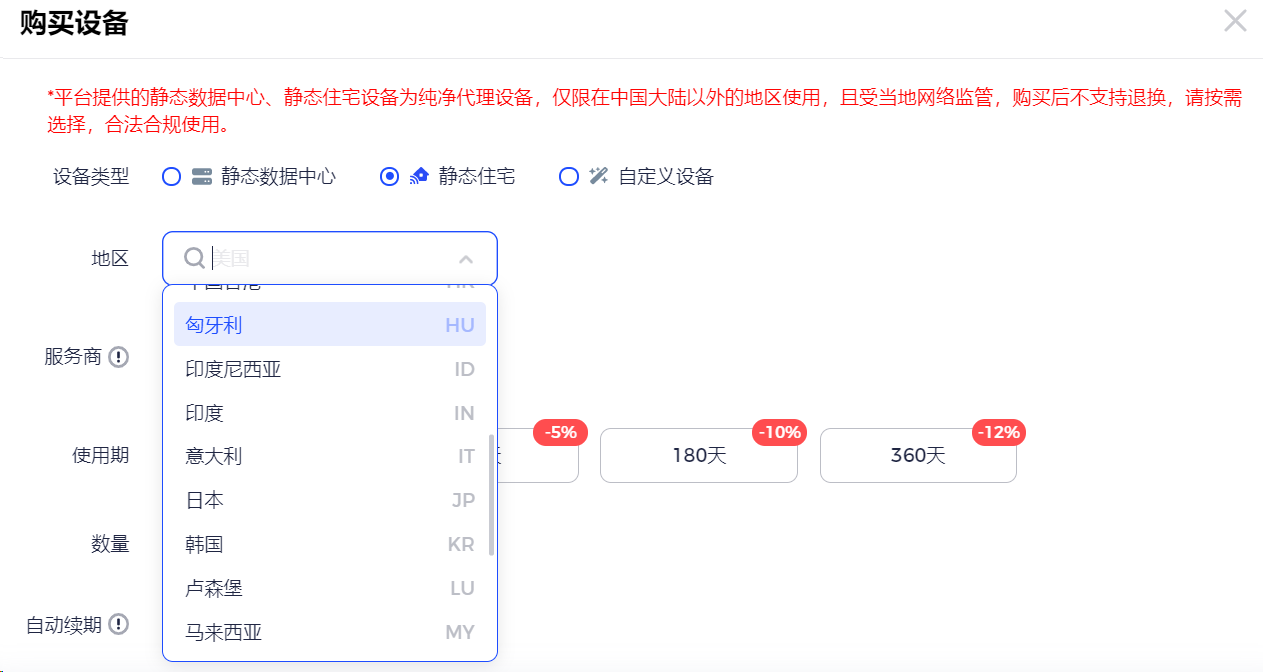Click the 自定义设备 magic wand icon
Image resolution: width=1263 pixels, height=672 pixels.
[599, 177]
